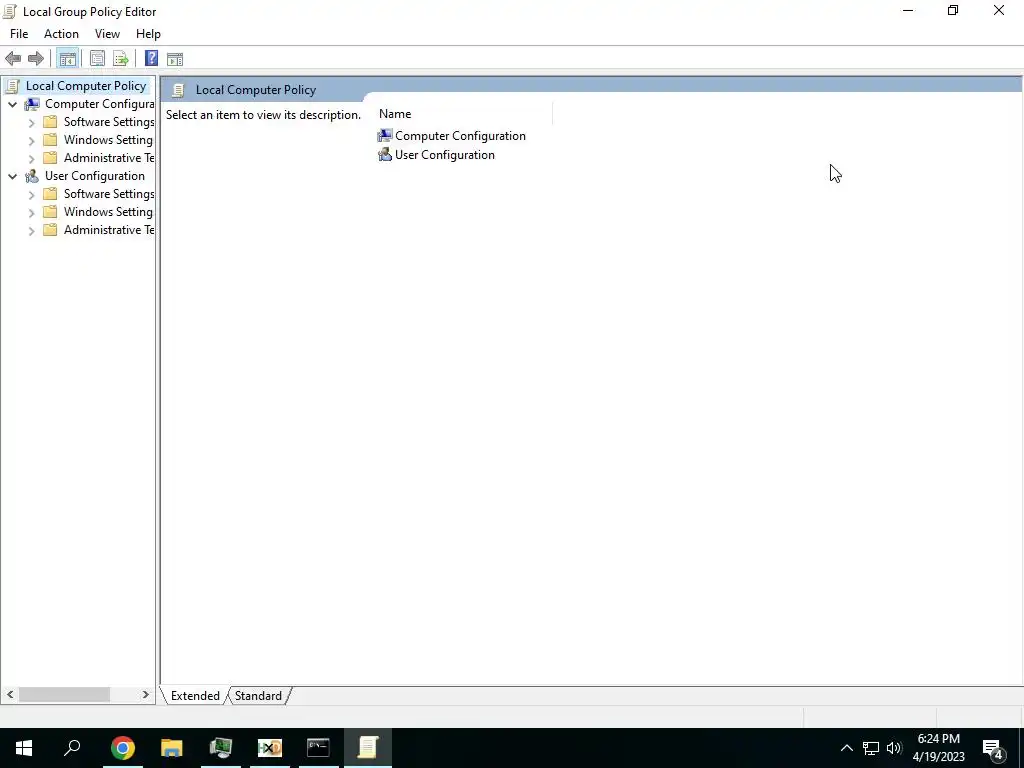Open taskbar Search magnifier
Image resolution: width=1024 pixels, height=768 pixels.
[x=72, y=748]
